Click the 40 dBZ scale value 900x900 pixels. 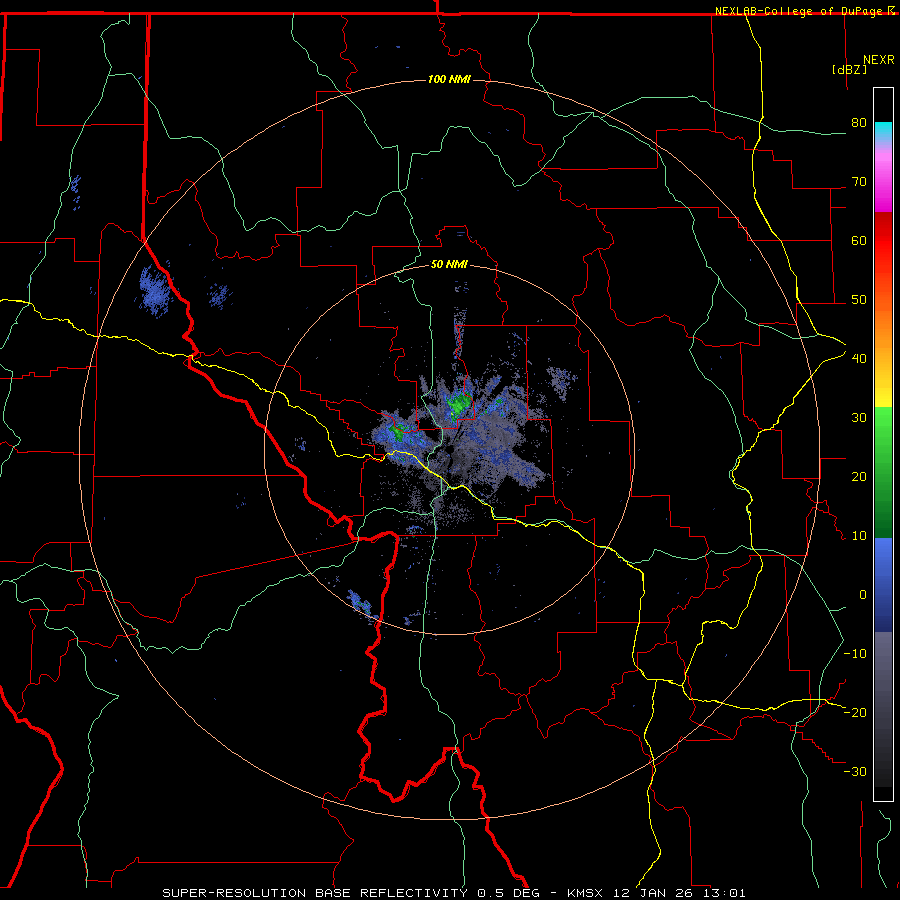tap(859, 359)
